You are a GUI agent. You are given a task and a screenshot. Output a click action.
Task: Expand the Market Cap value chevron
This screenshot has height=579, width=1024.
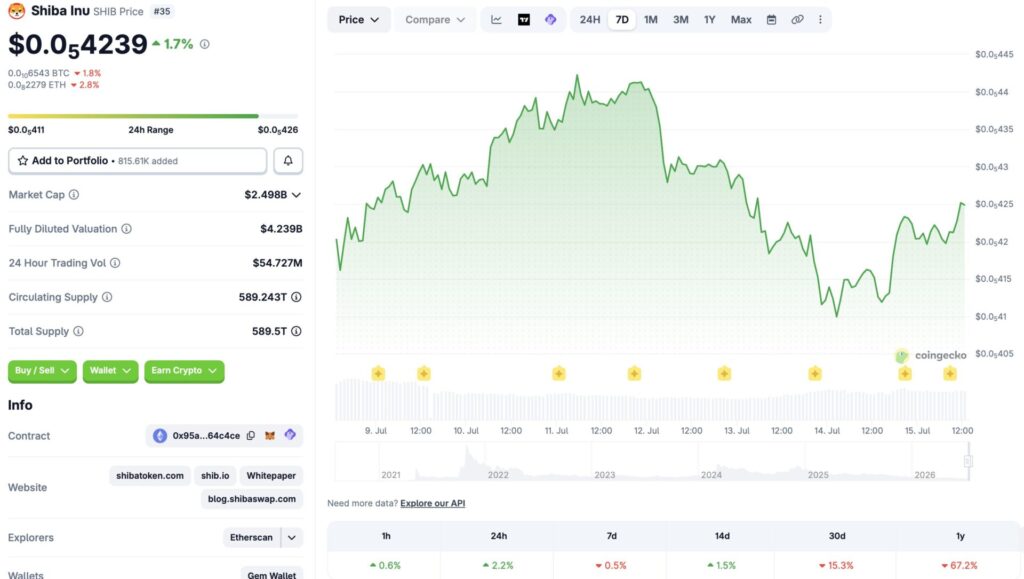pos(296,195)
